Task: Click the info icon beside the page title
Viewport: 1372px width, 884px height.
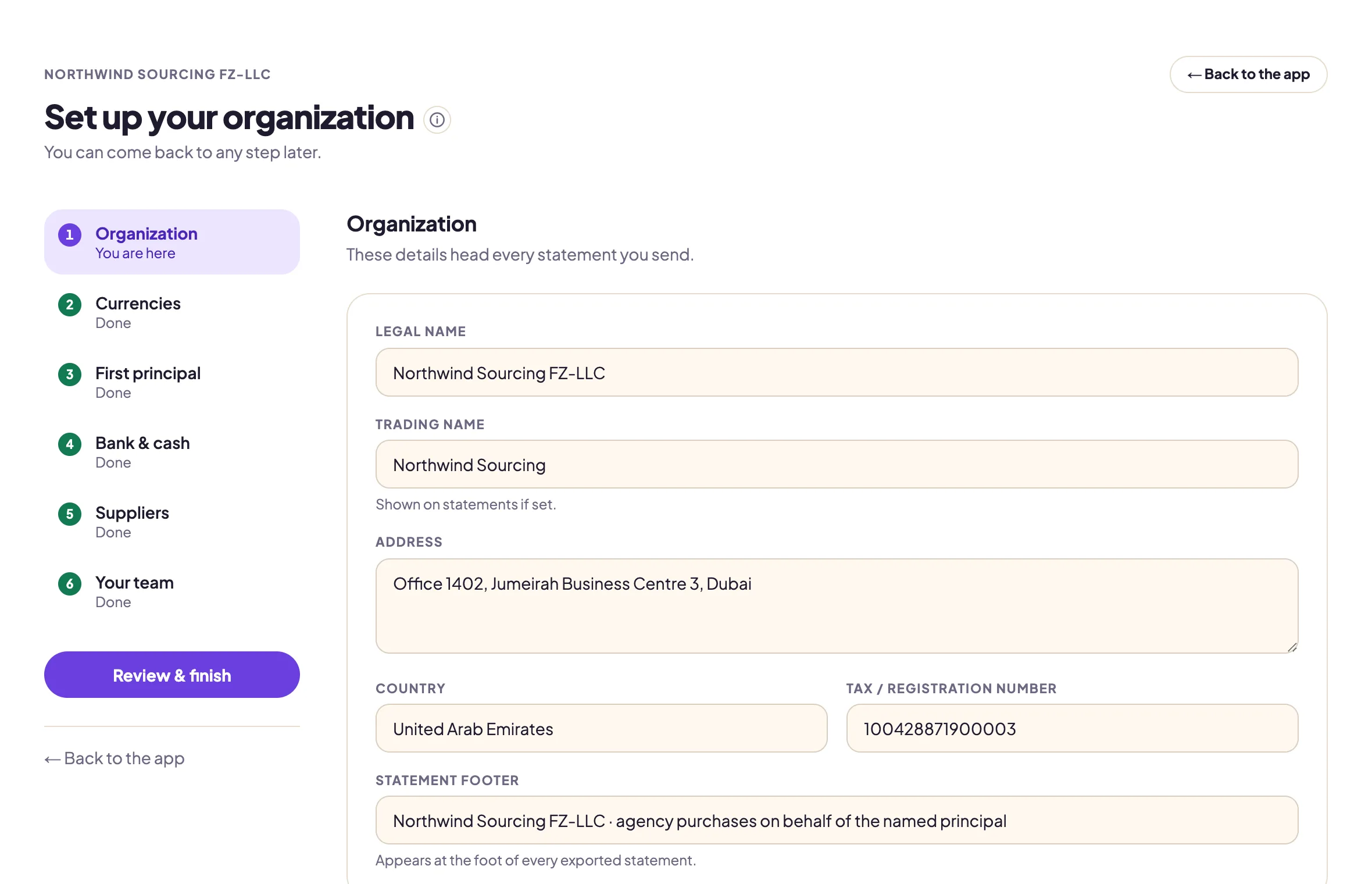Action: [x=437, y=120]
